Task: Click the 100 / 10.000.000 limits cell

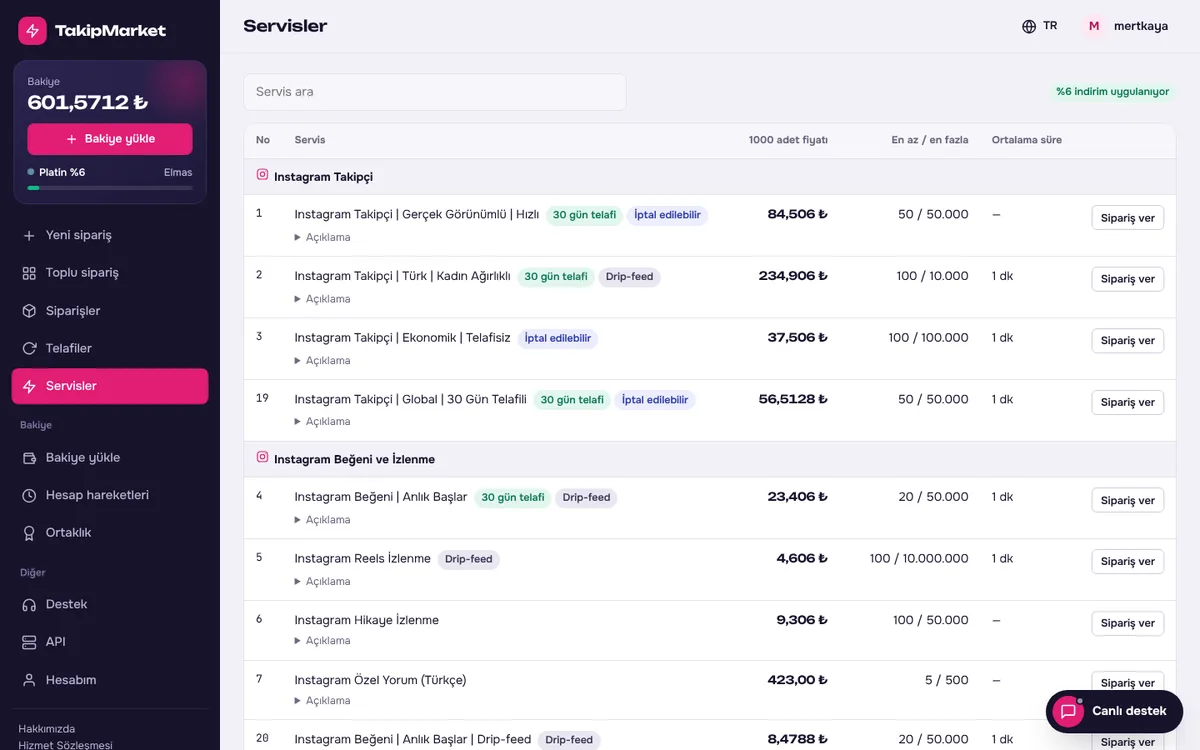Action: [919, 559]
